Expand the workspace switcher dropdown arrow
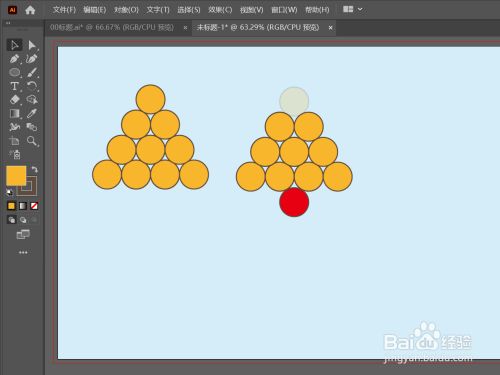The image size is (500, 375). pos(360,9)
